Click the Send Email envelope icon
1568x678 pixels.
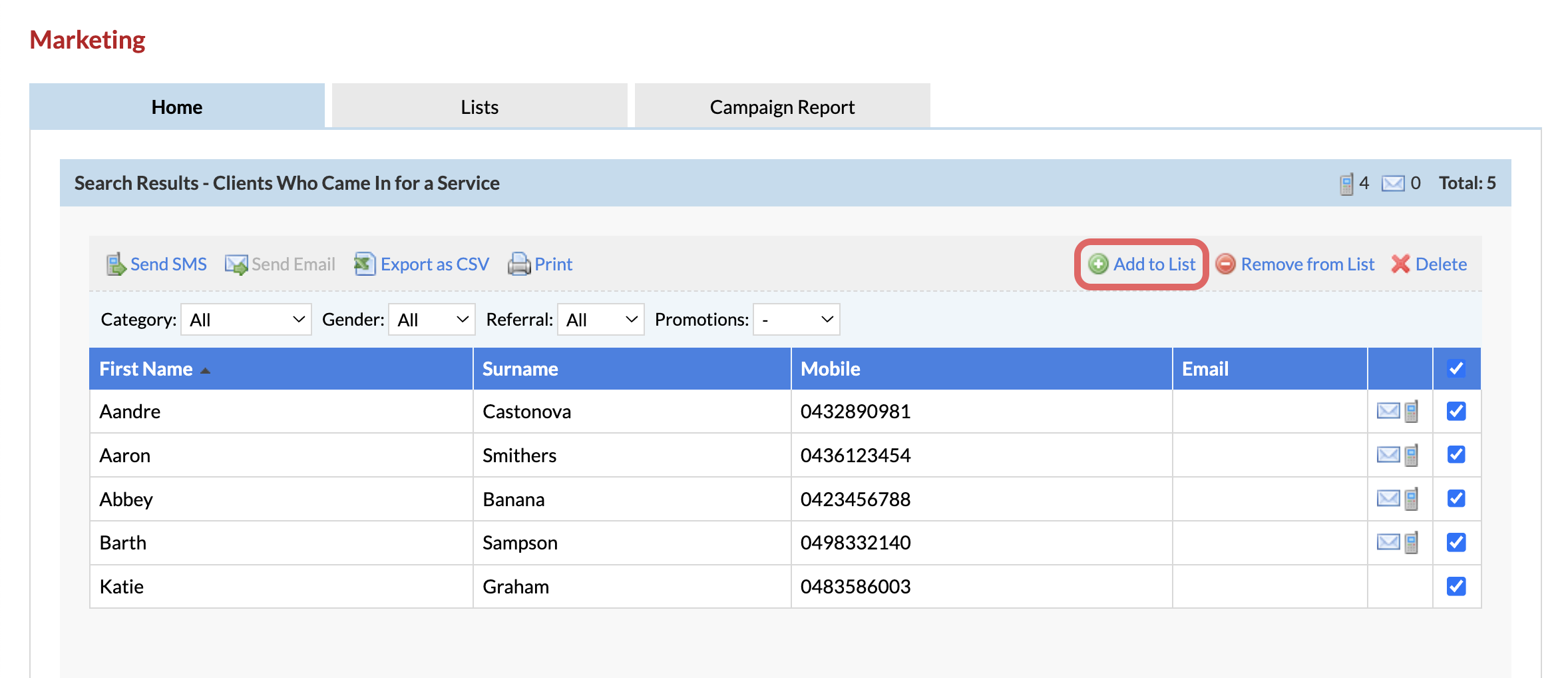coord(236,264)
